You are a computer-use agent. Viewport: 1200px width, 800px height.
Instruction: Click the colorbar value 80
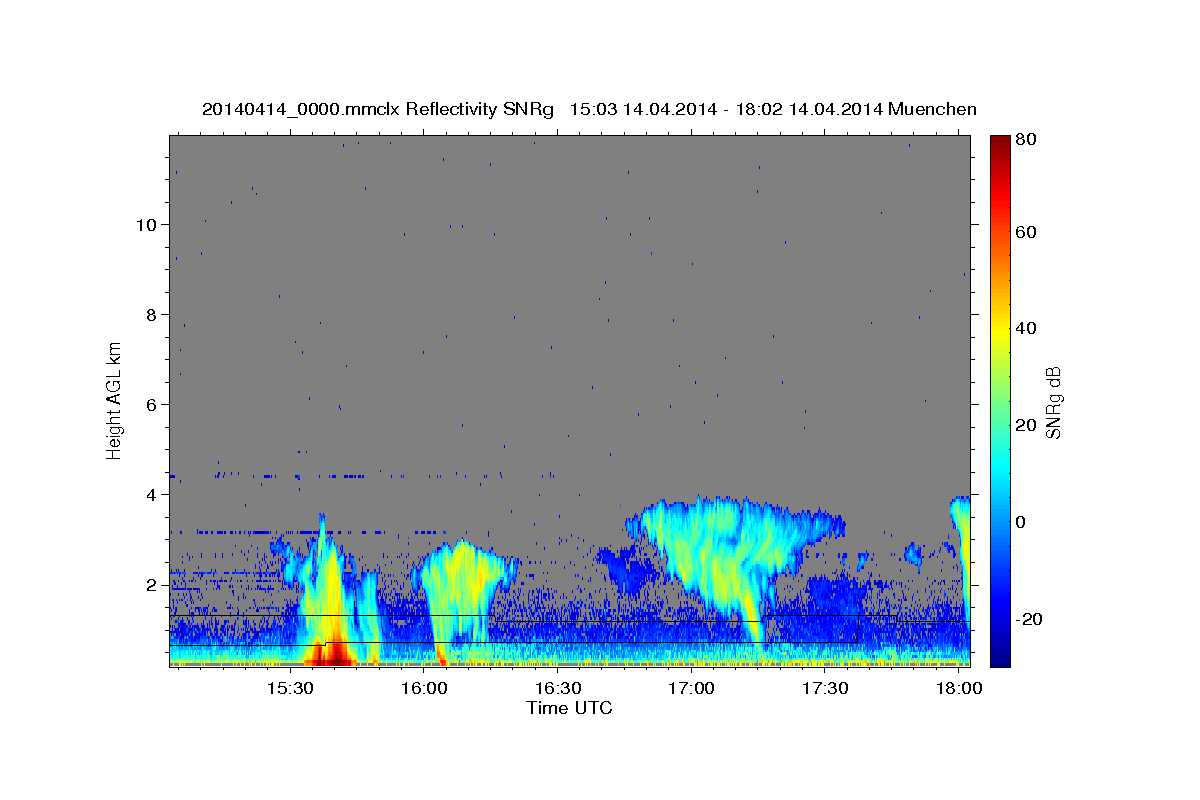[x=1025, y=140]
